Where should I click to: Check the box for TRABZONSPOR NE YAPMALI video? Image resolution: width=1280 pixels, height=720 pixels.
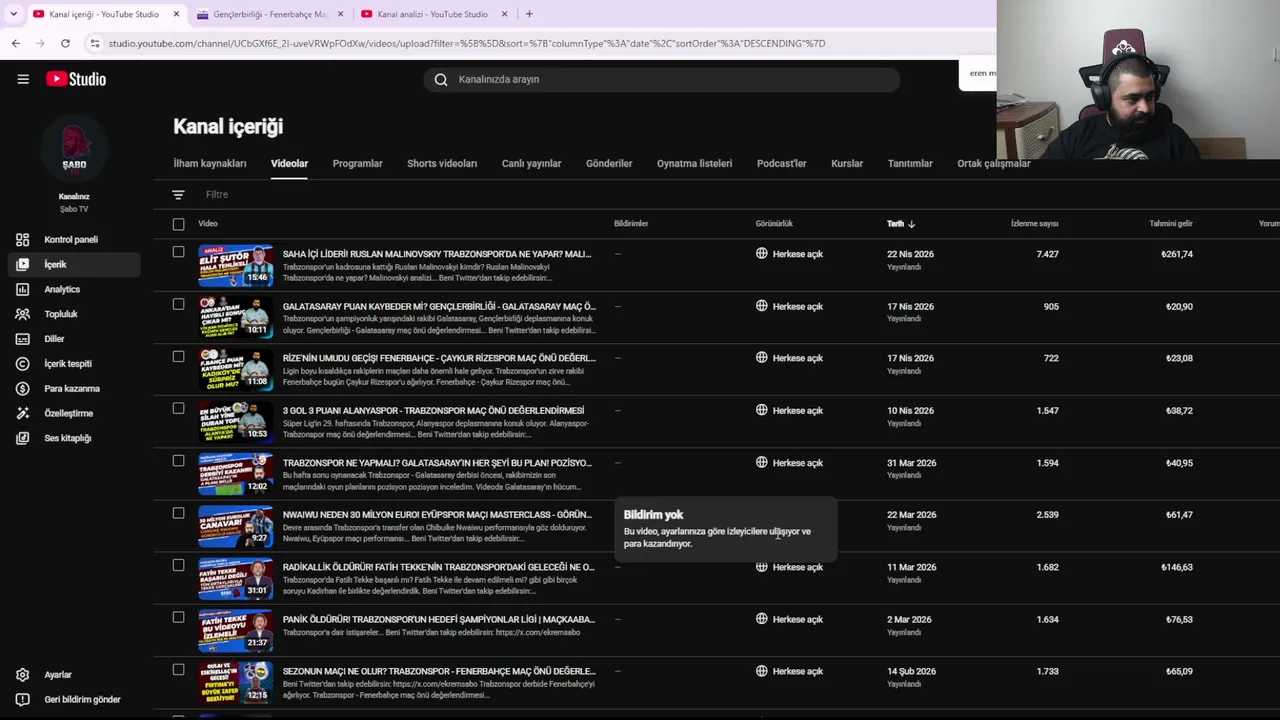point(178,461)
